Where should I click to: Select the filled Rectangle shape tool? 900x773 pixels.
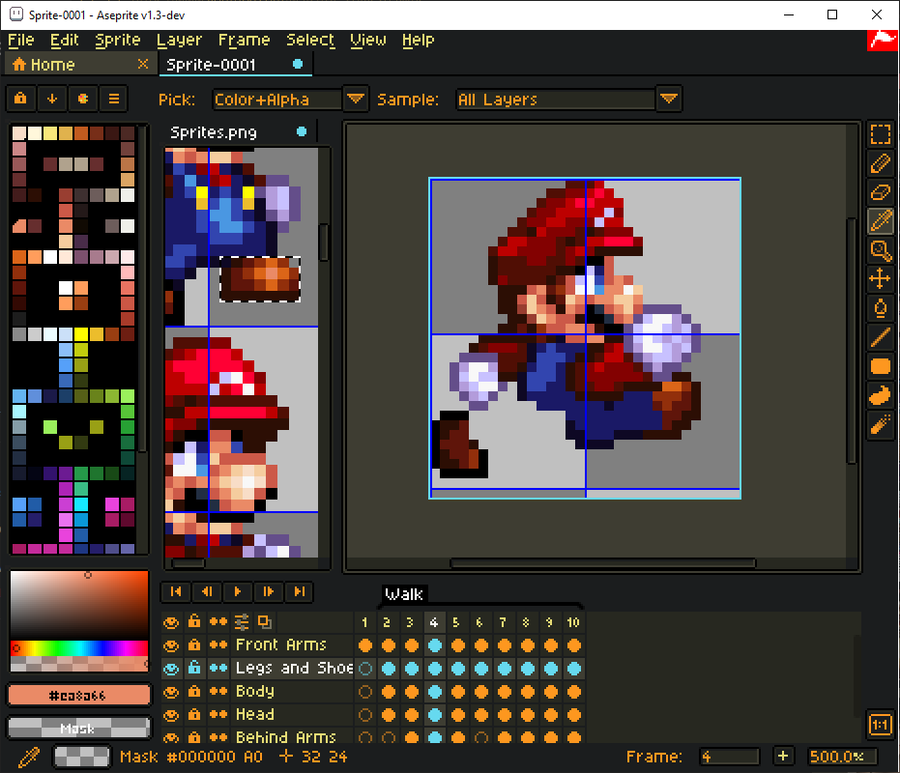[x=880, y=366]
